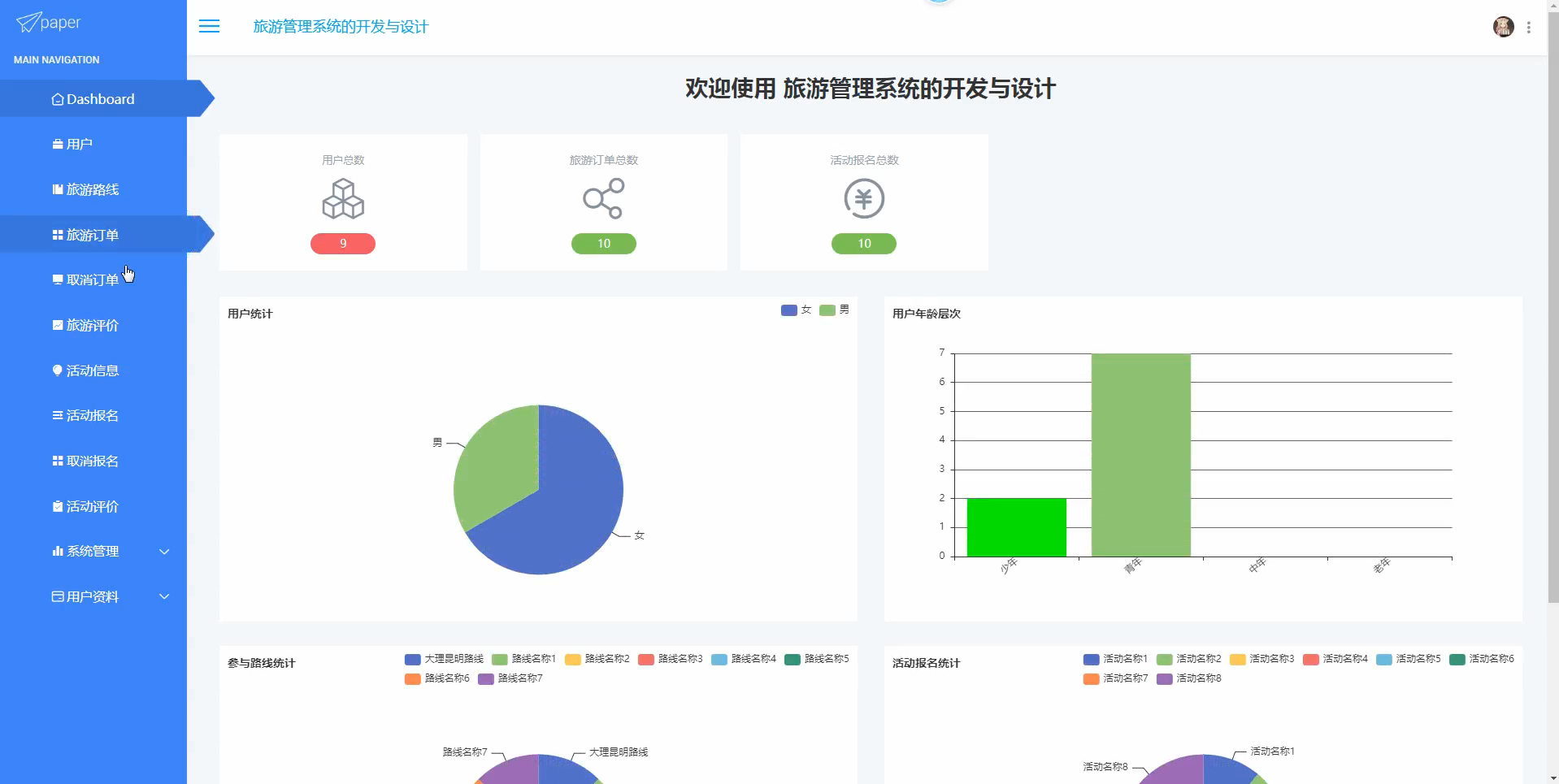Click header title 旅游管理系统的开发与设计 link
Image resolution: width=1559 pixels, height=784 pixels.
(341, 27)
